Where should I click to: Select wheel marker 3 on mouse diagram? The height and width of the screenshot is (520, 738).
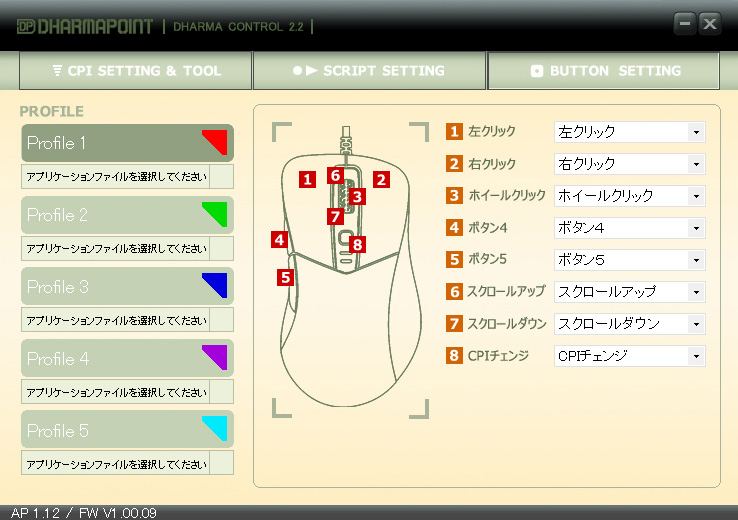click(x=356, y=197)
